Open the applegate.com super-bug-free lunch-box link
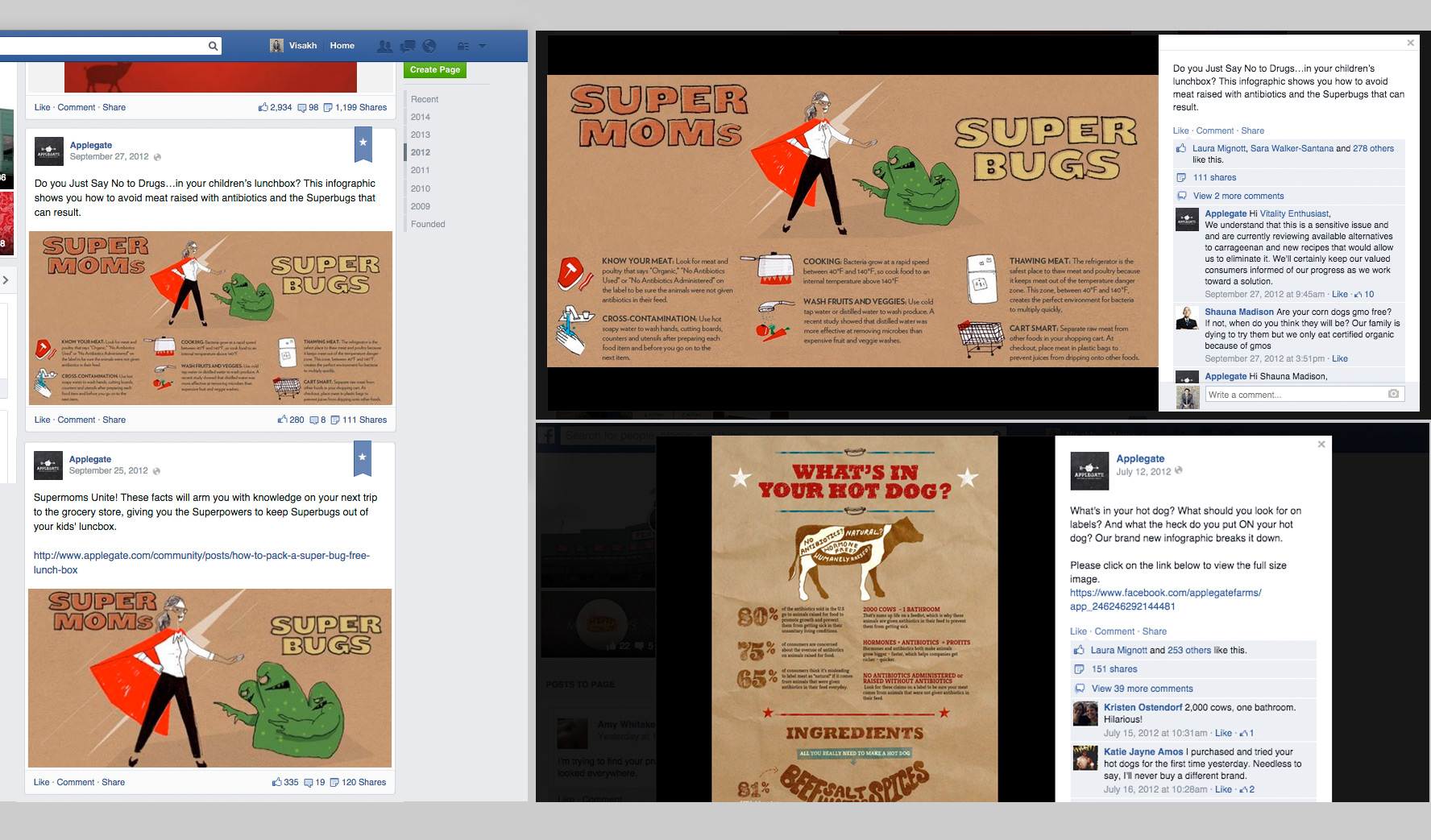The height and width of the screenshot is (840, 1431). point(201,562)
